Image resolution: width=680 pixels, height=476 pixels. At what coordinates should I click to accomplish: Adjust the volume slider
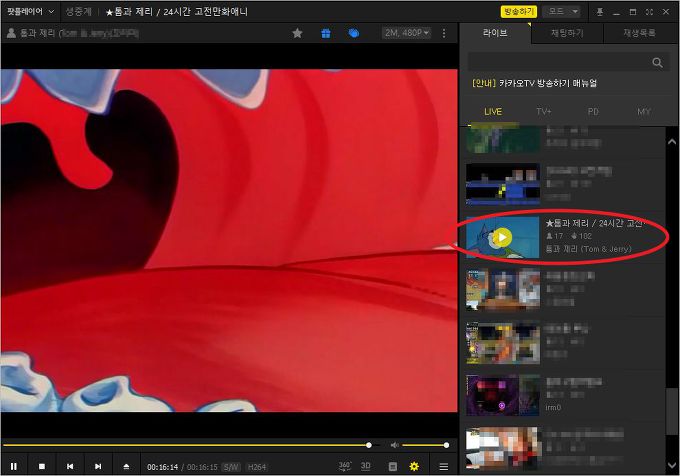[x=425, y=445]
